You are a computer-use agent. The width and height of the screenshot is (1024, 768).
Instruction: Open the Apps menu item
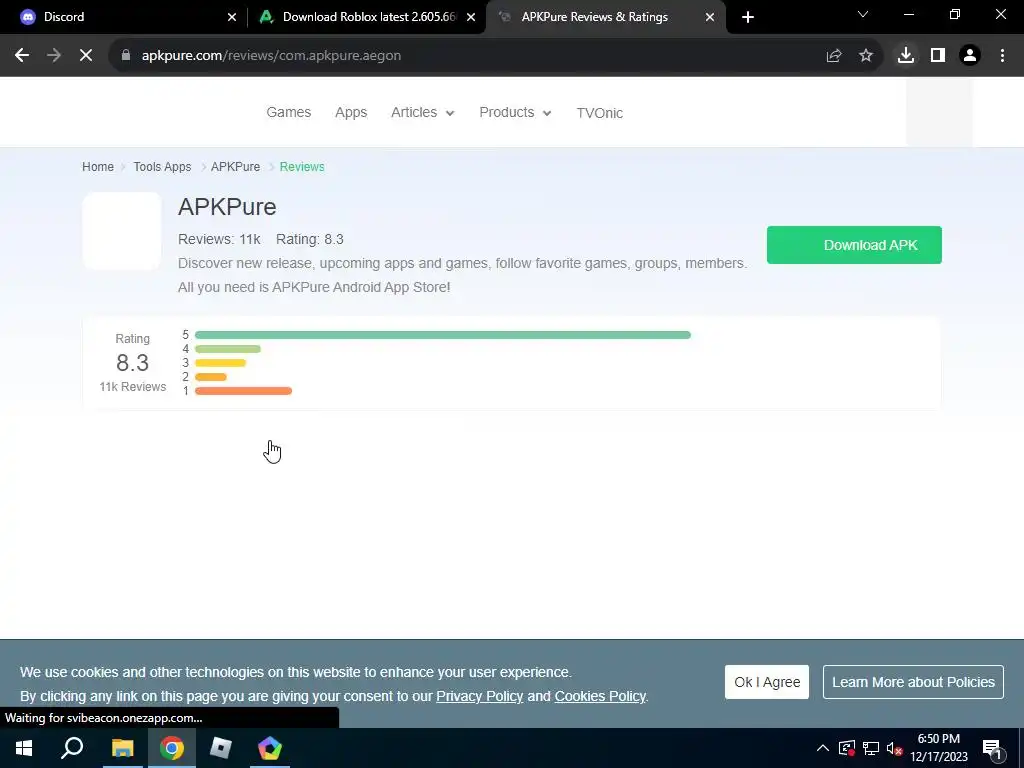[351, 112]
